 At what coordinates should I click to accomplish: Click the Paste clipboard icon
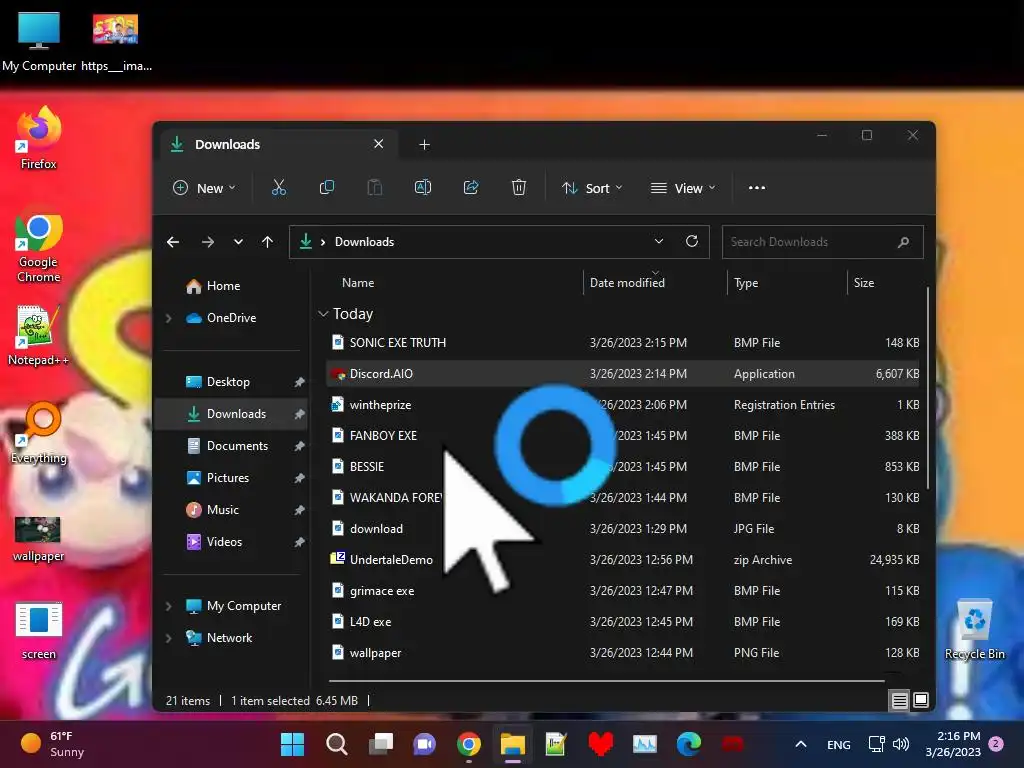[375, 188]
